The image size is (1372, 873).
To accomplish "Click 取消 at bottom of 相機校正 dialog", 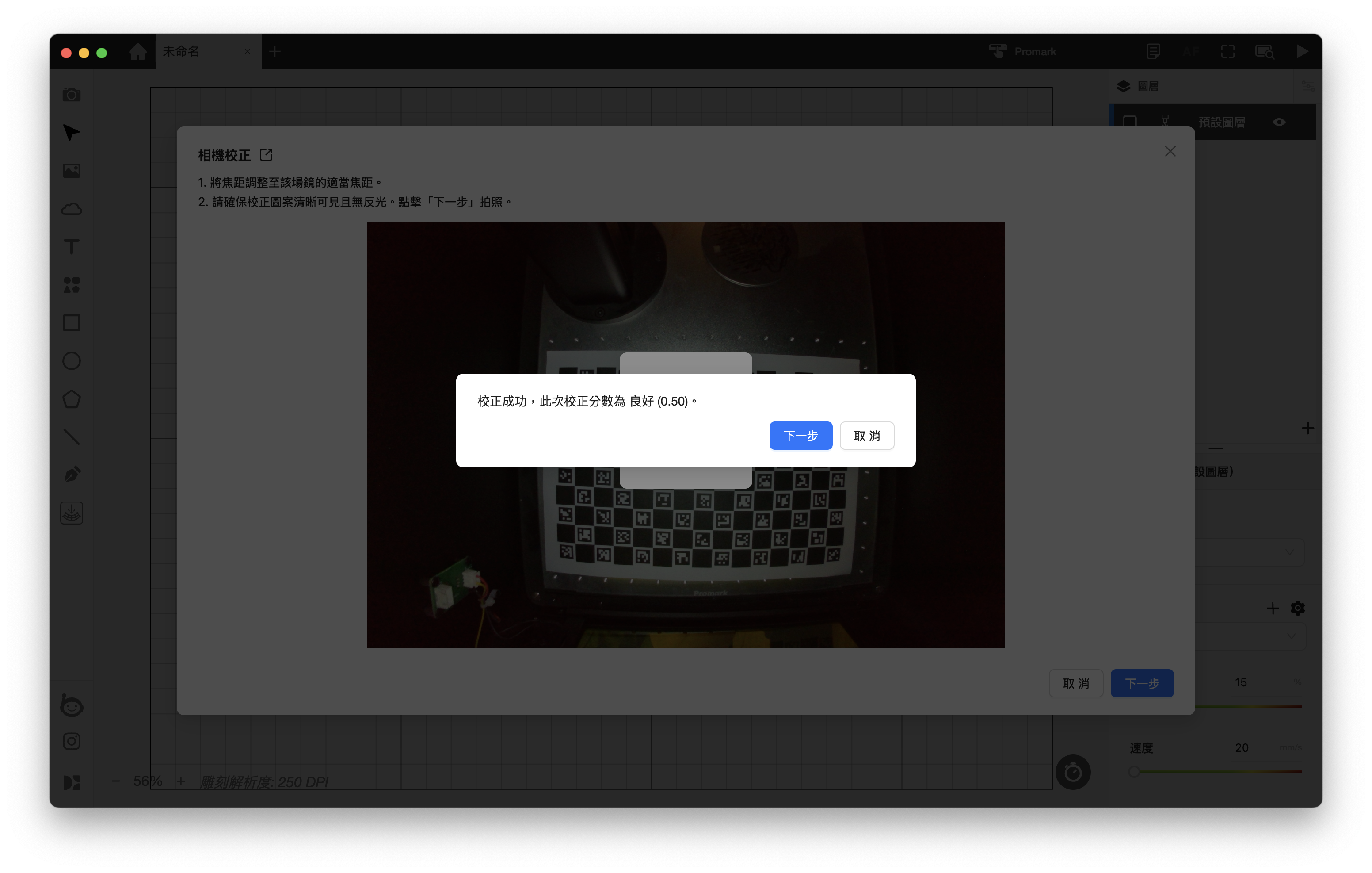I will [x=1075, y=683].
